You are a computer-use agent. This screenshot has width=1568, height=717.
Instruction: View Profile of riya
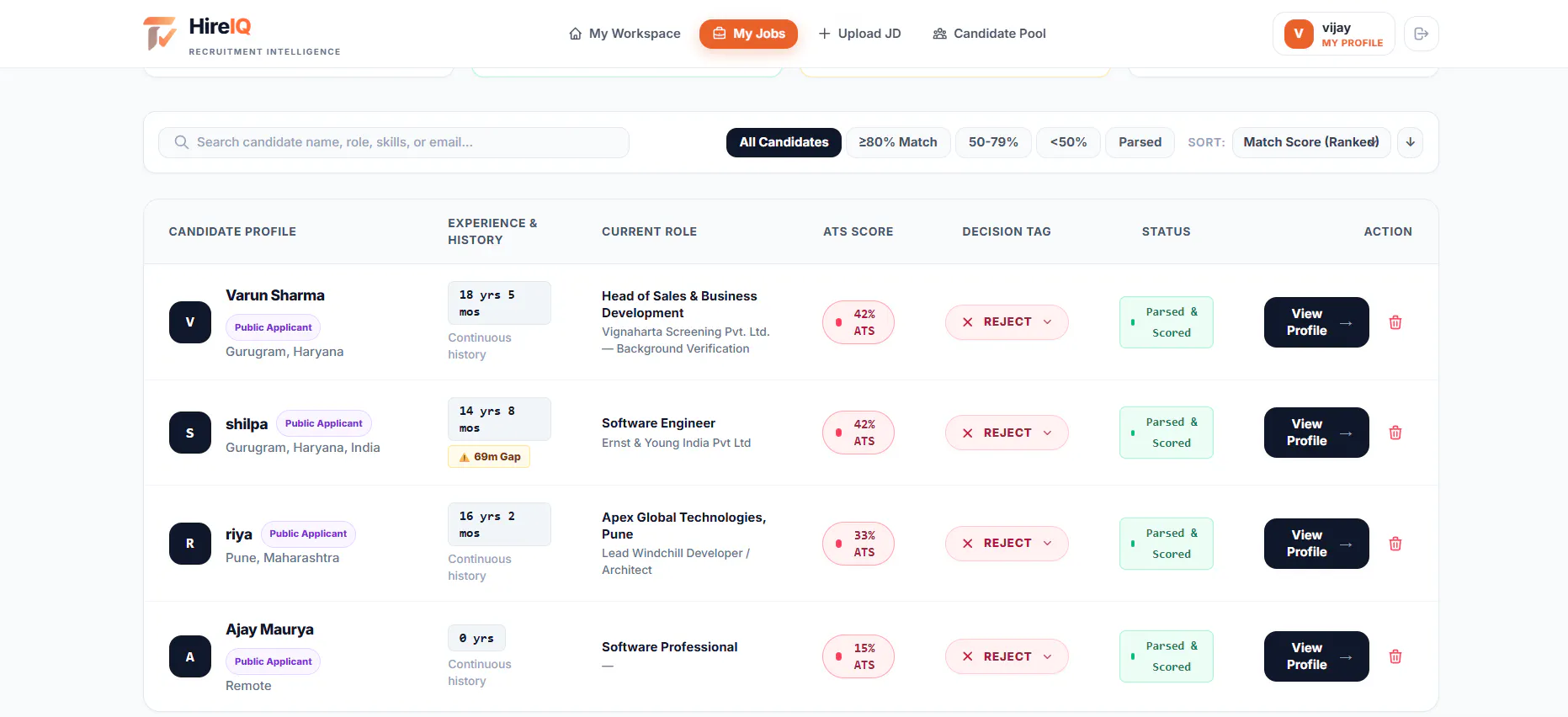click(x=1316, y=544)
